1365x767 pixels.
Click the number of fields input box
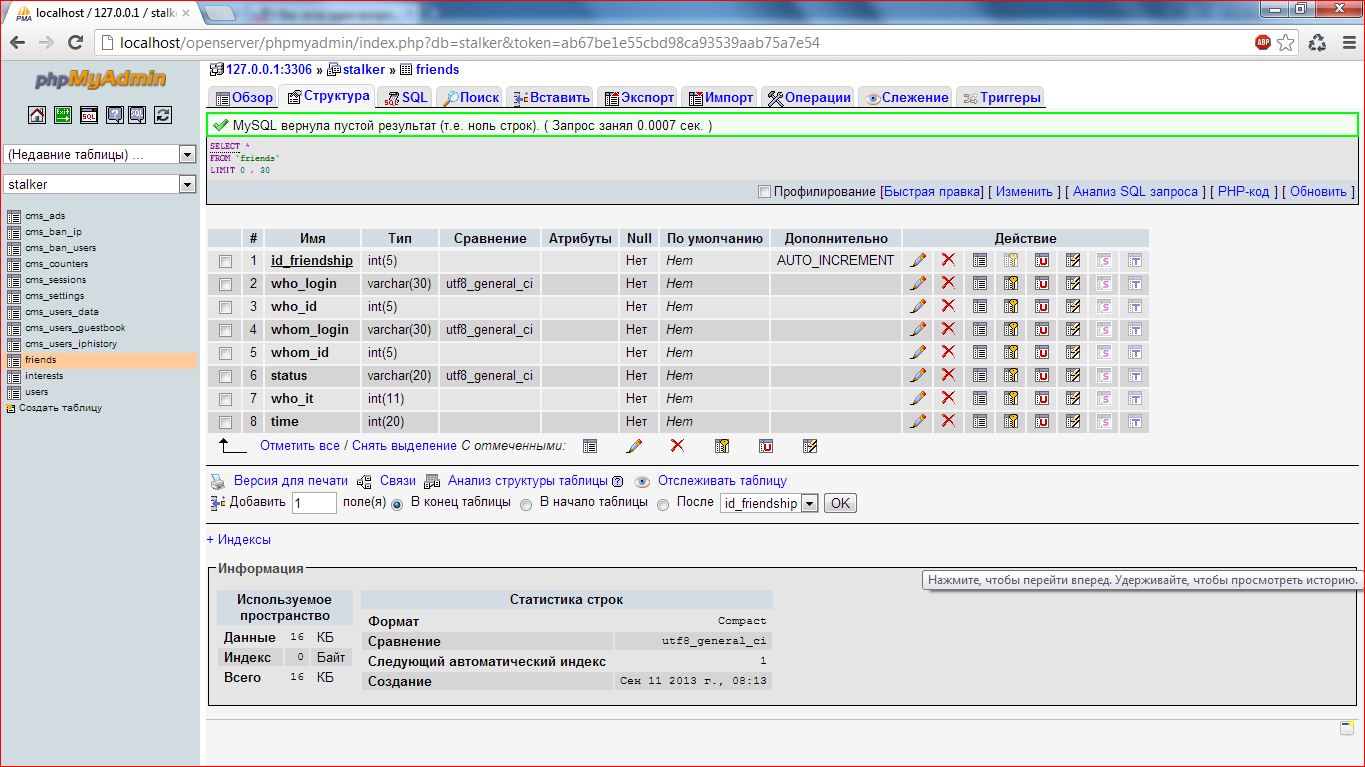point(314,503)
